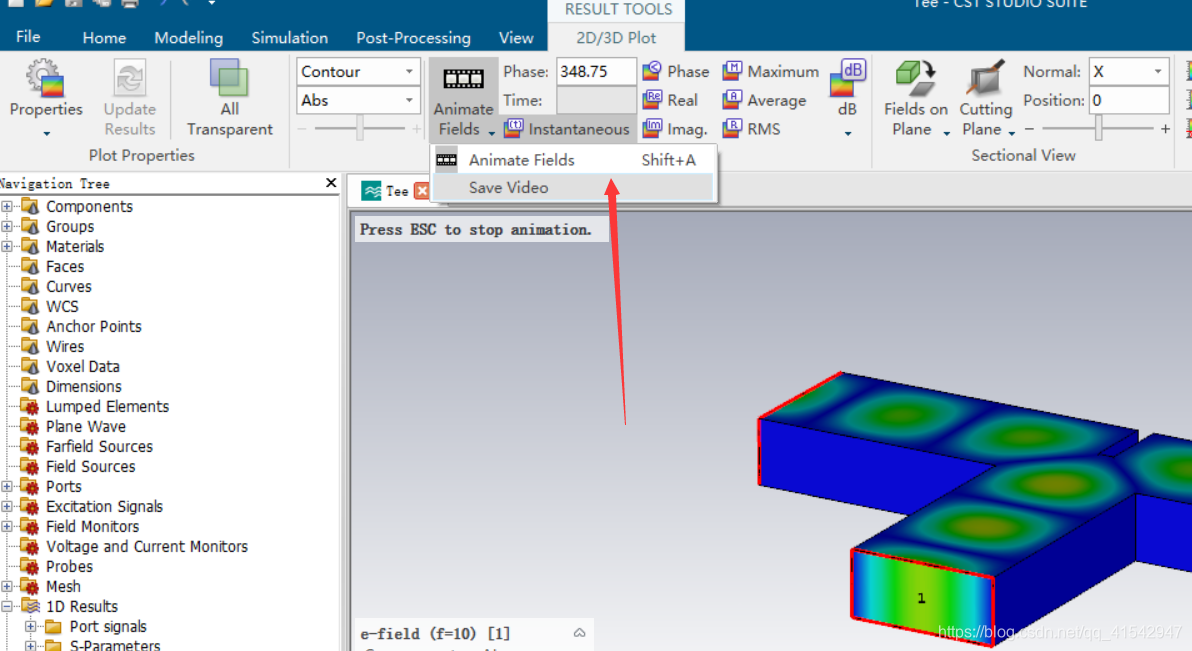The width and height of the screenshot is (1192, 651).
Task: Collapse the e-field info box chevron
Action: 579,633
